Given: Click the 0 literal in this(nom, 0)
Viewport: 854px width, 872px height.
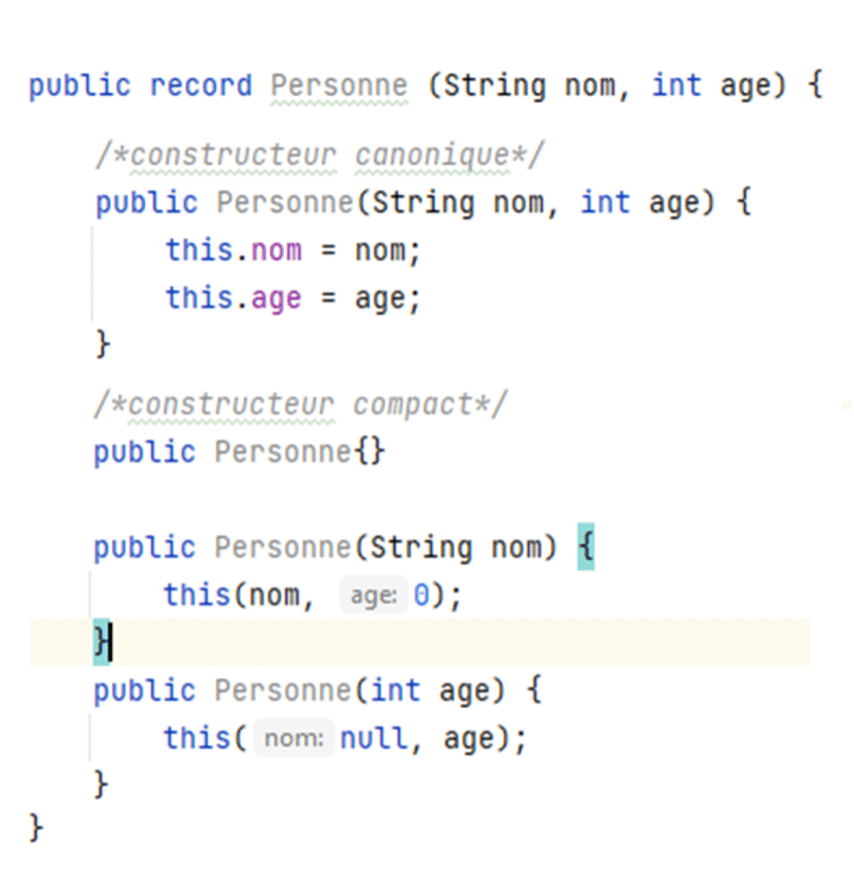Looking at the screenshot, I should pos(421,596).
